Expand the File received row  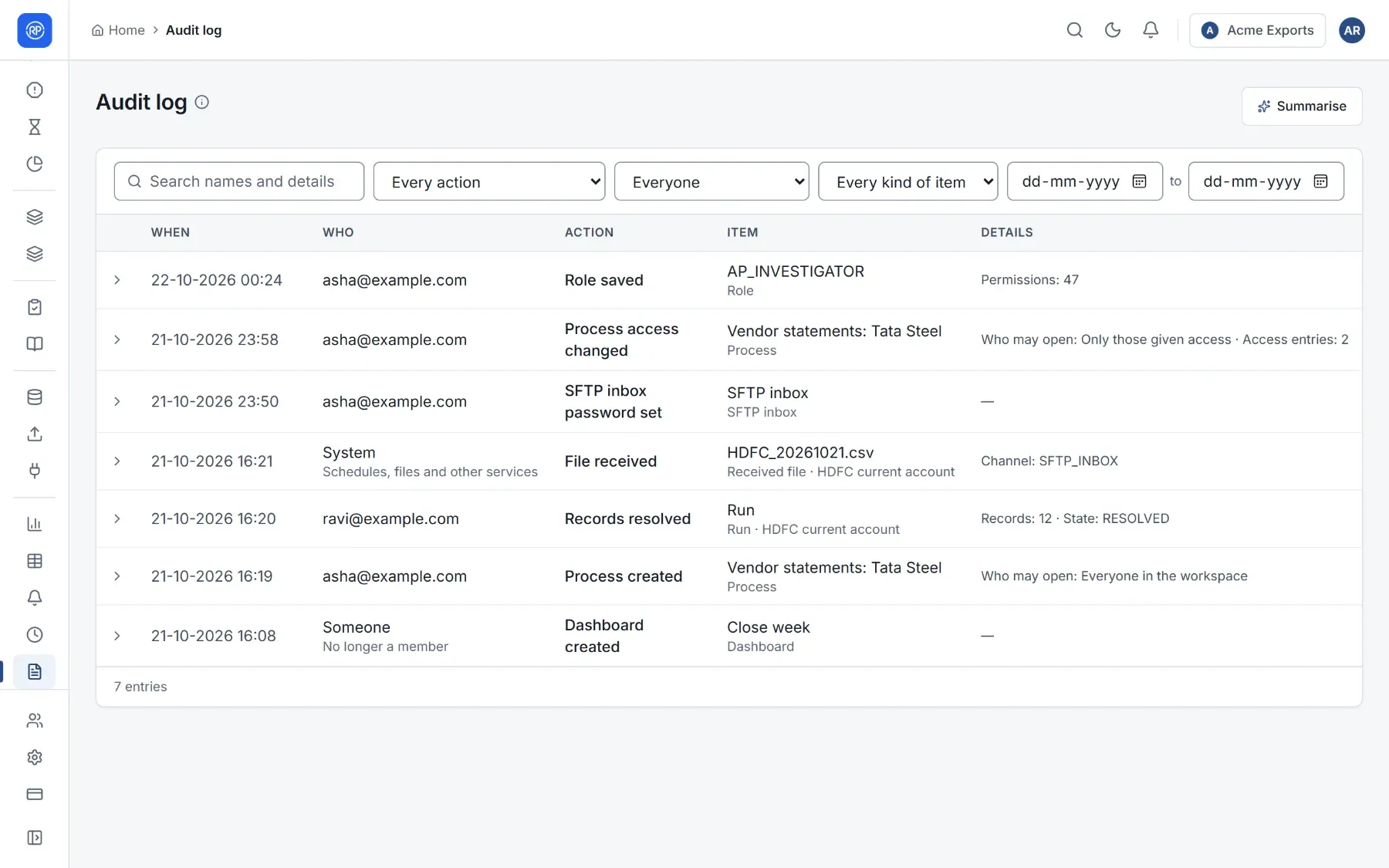pos(117,461)
